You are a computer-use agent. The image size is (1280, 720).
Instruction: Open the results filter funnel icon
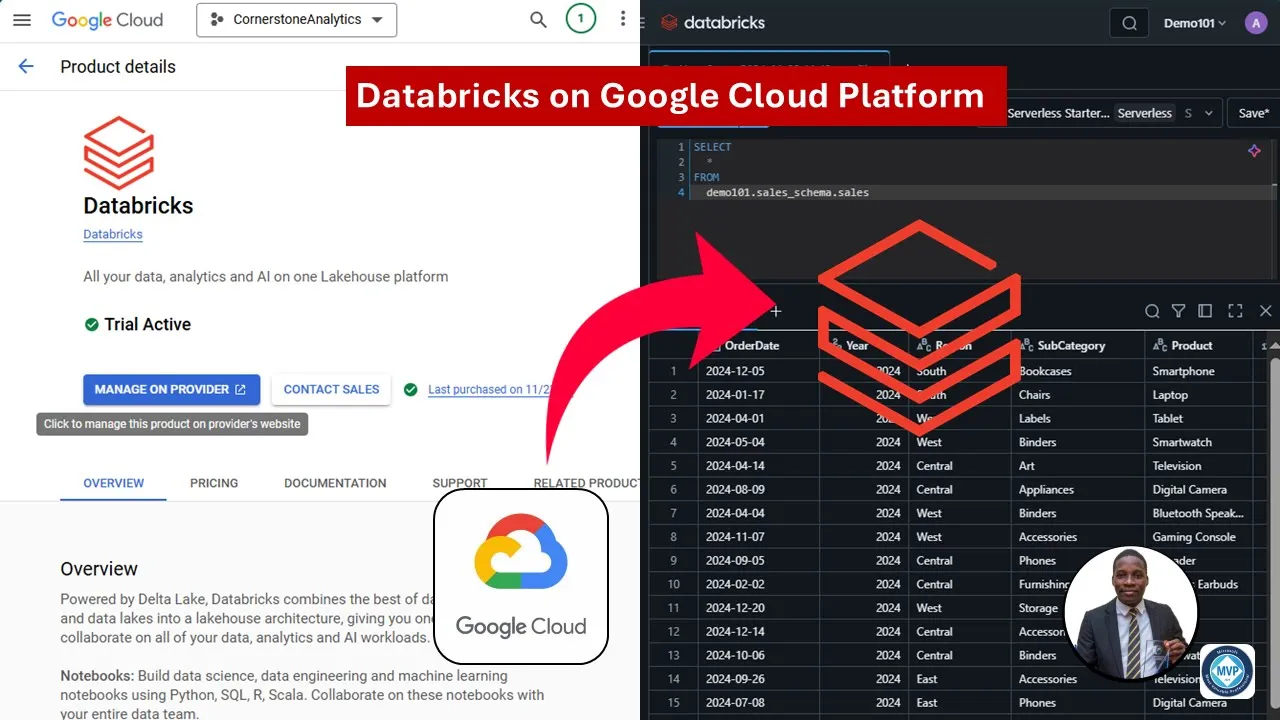1178,311
